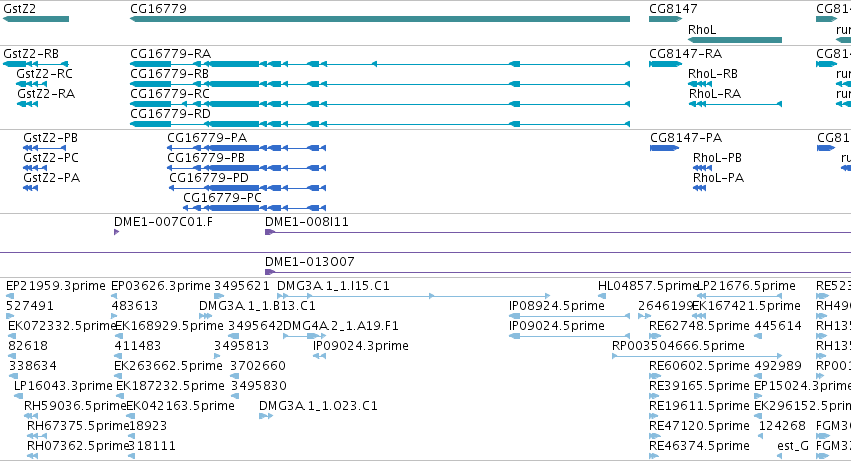Click the 338634 EST feature
Screen dimensions: 851x461
pyautogui.click(x=13, y=376)
